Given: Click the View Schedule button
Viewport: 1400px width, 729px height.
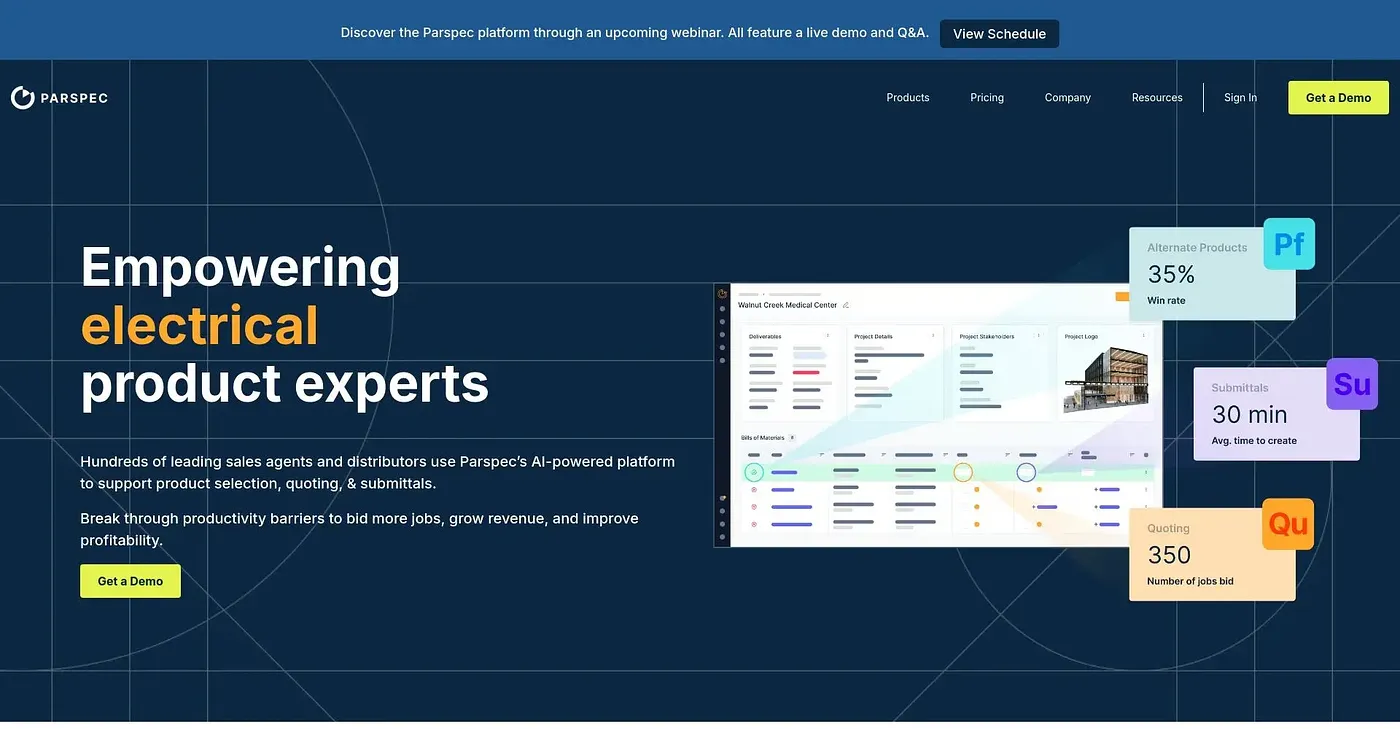Looking at the screenshot, I should point(999,33).
